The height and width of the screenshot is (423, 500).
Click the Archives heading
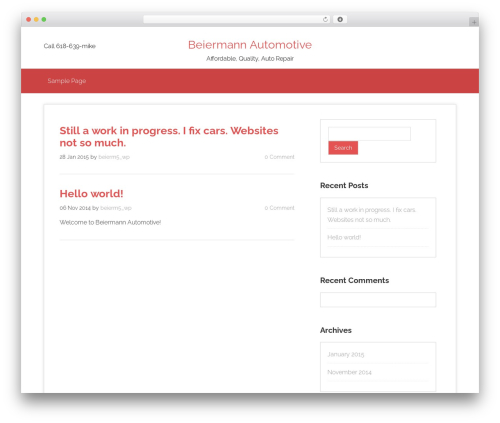pyautogui.click(x=336, y=330)
